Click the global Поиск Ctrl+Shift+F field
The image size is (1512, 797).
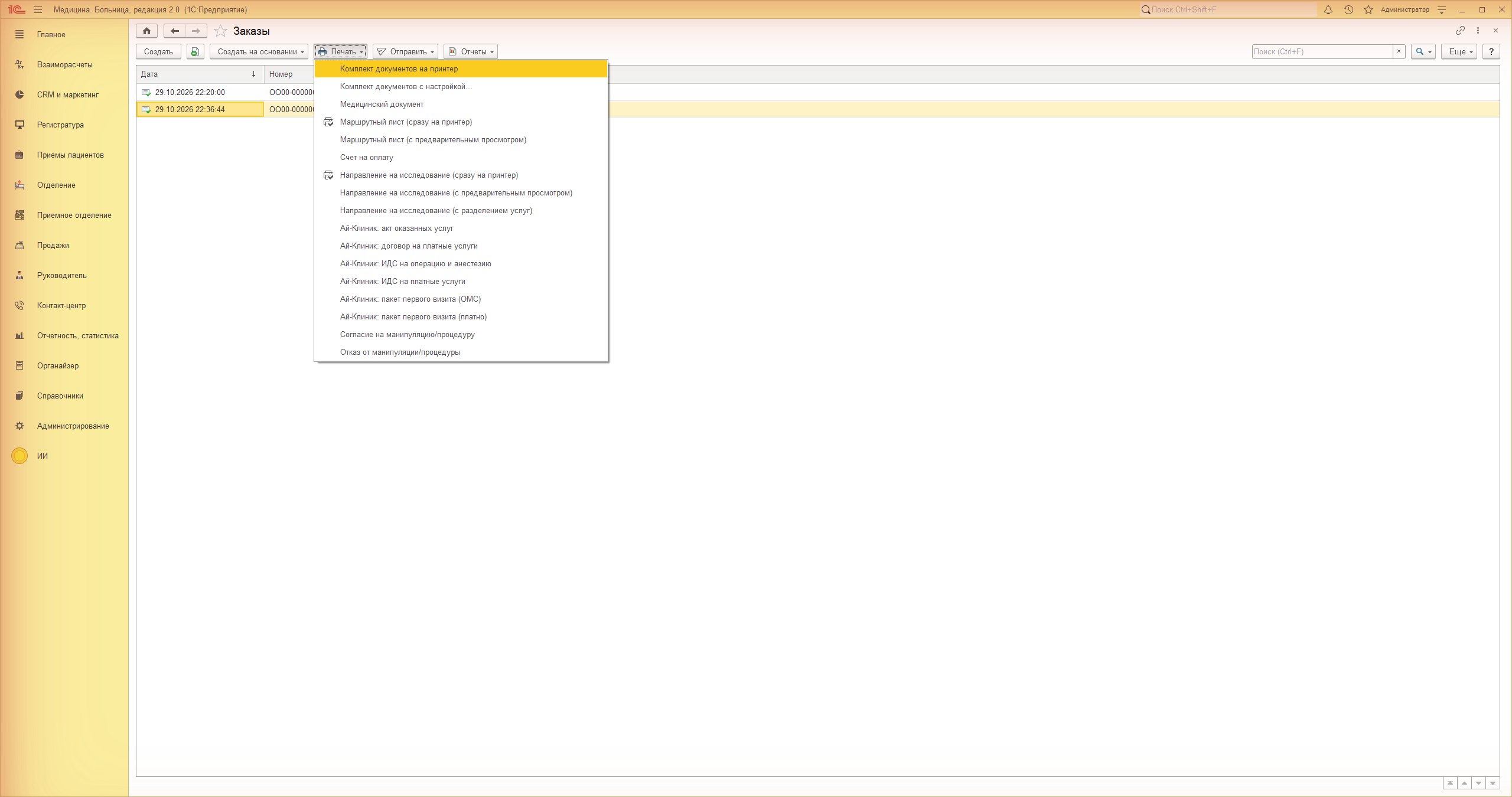(x=1228, y=10)
